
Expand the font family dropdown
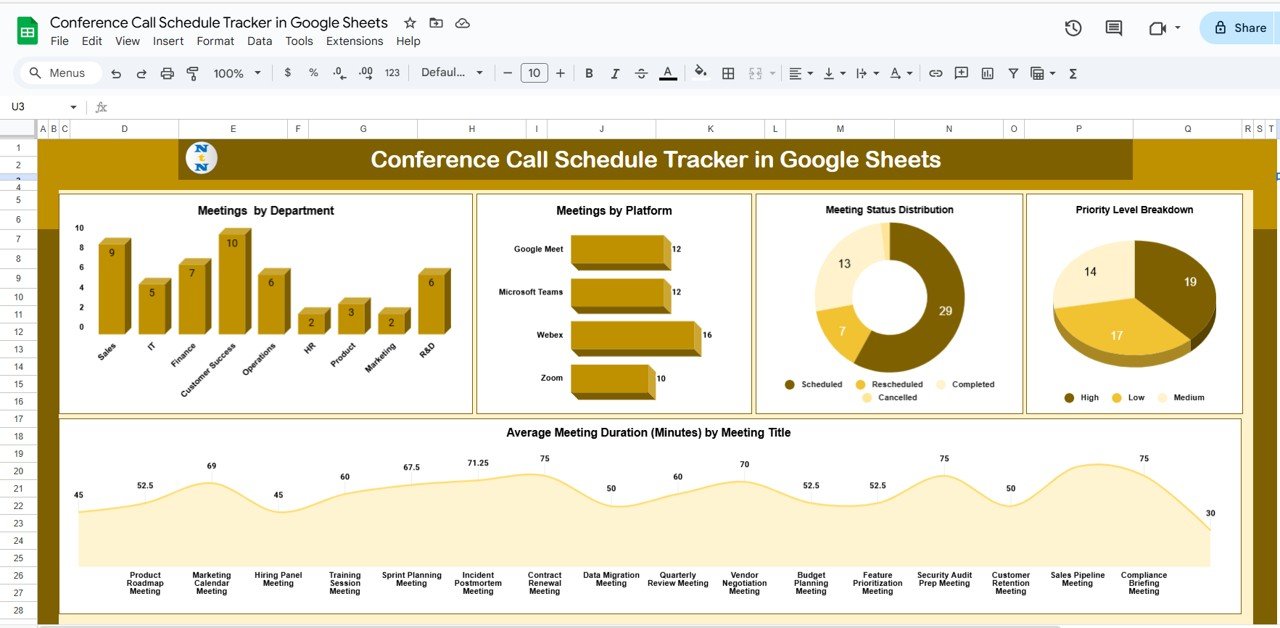[452, 73]
